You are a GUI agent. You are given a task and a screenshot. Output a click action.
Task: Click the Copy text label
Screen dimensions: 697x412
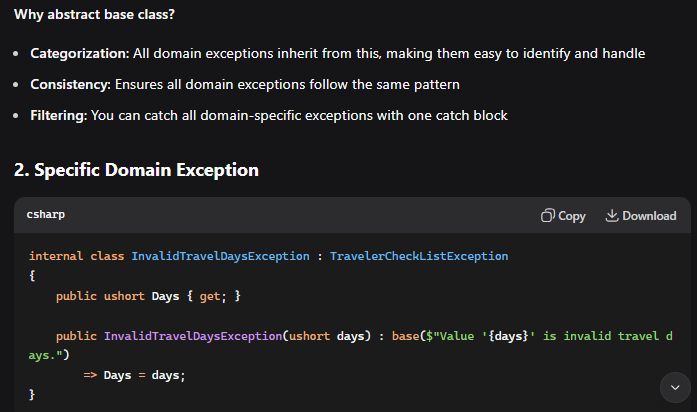click(572, 216)
